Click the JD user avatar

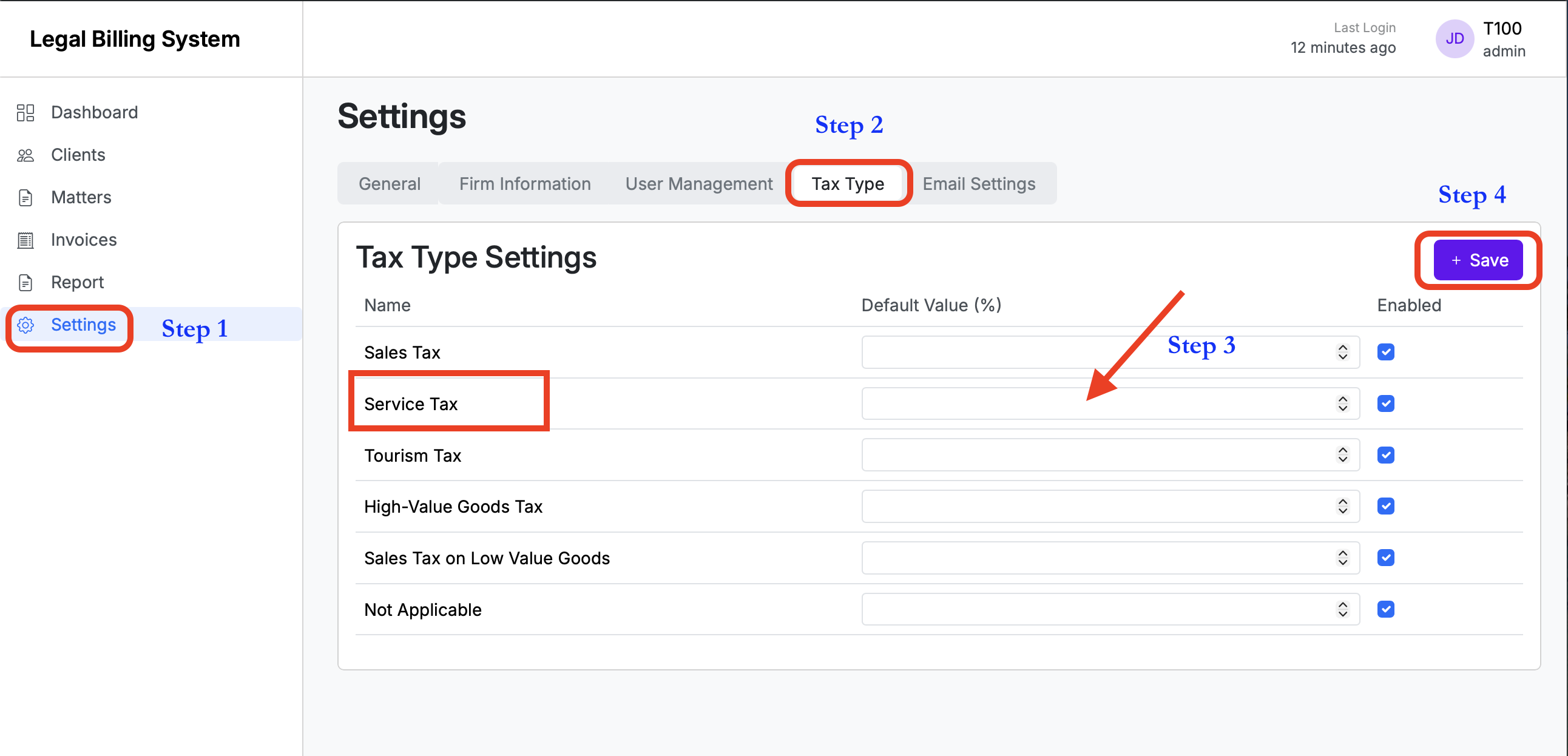pos(1455,39)
